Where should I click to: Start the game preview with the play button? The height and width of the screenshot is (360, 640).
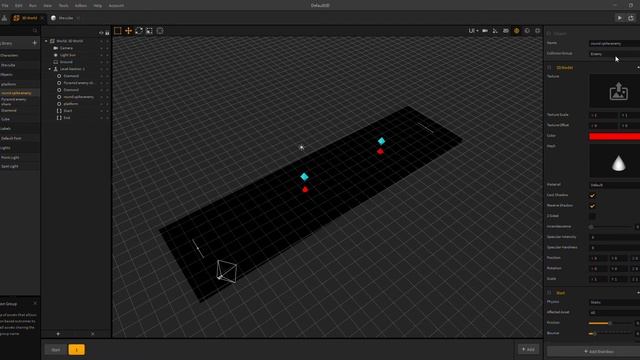tap(620, 18)
